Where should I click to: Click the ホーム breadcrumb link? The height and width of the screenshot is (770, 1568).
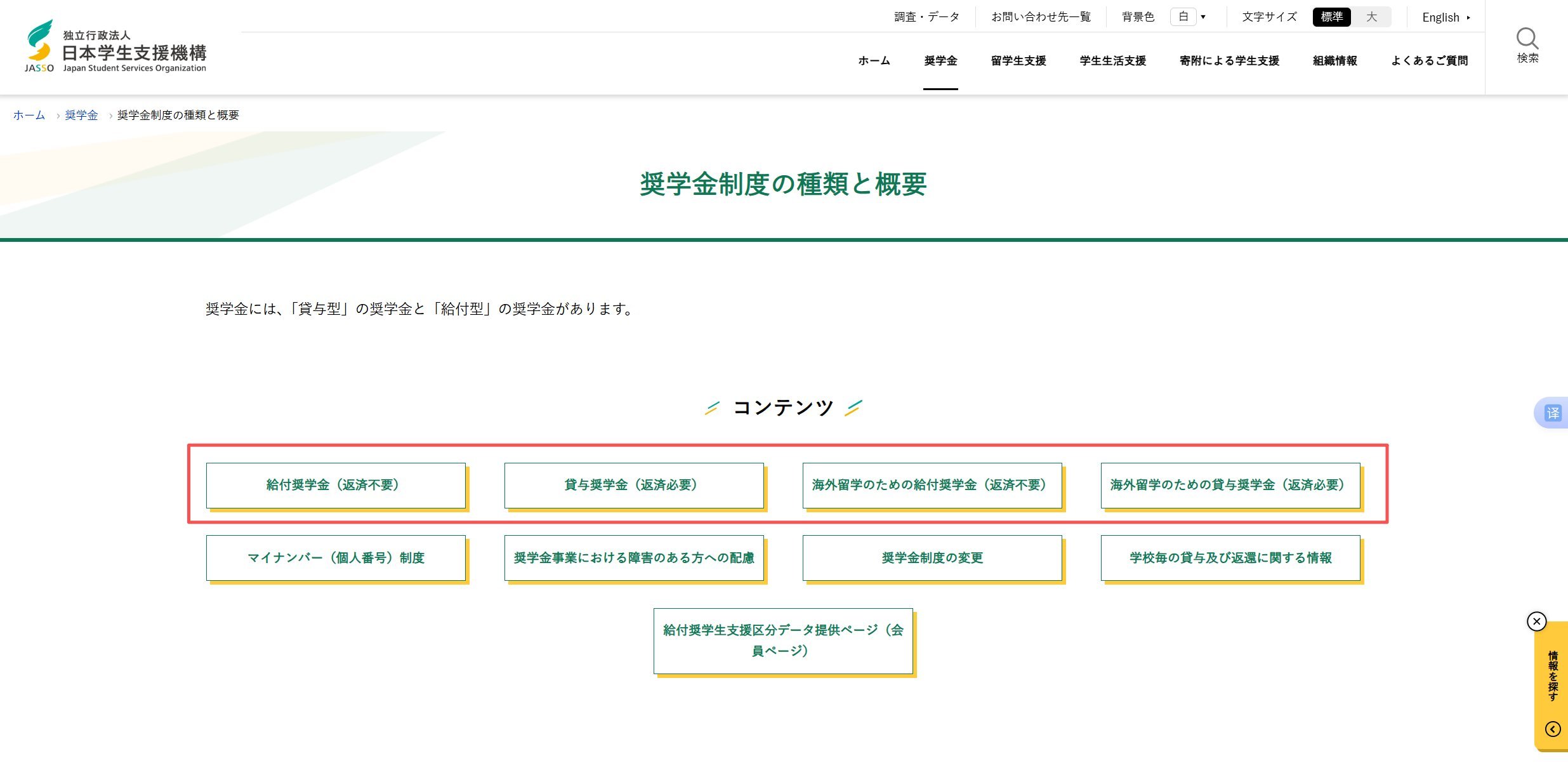(29, 115)
